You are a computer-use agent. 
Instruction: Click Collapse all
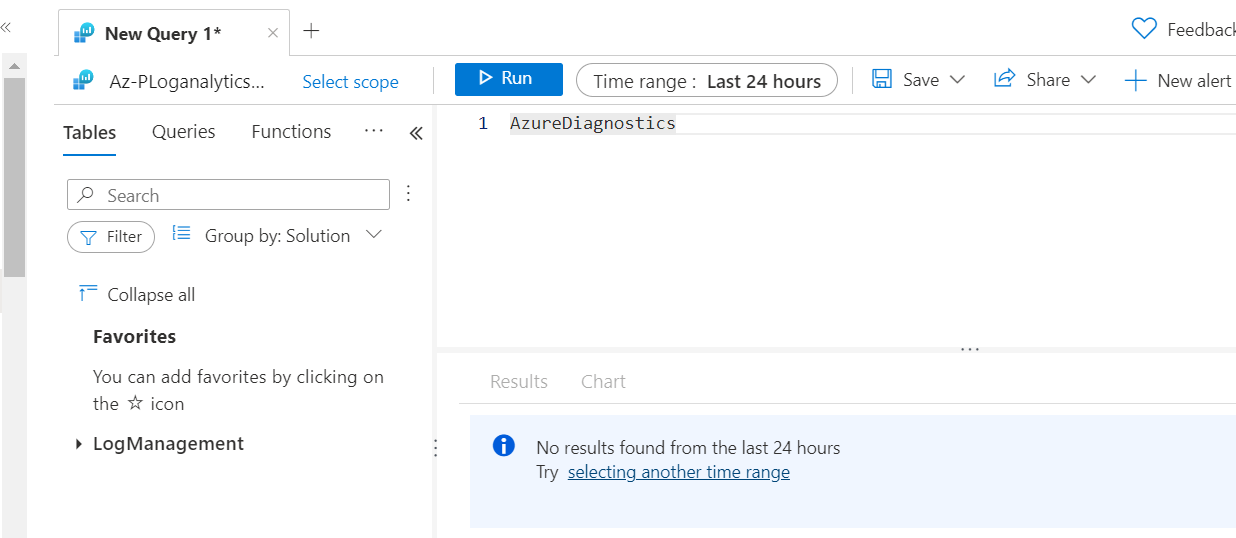tap(137, 294)
